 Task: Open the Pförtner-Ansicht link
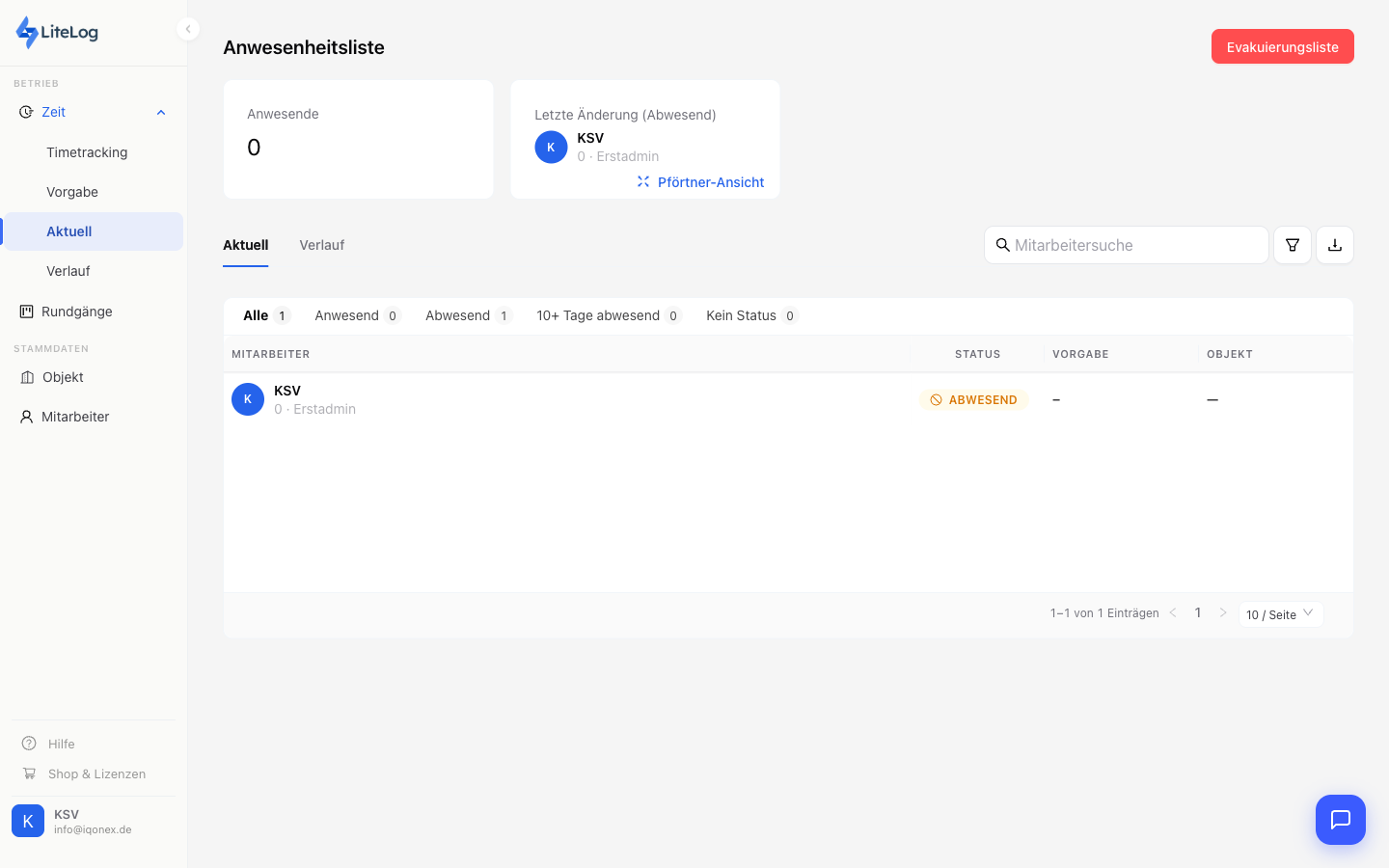tap(710, 182)
